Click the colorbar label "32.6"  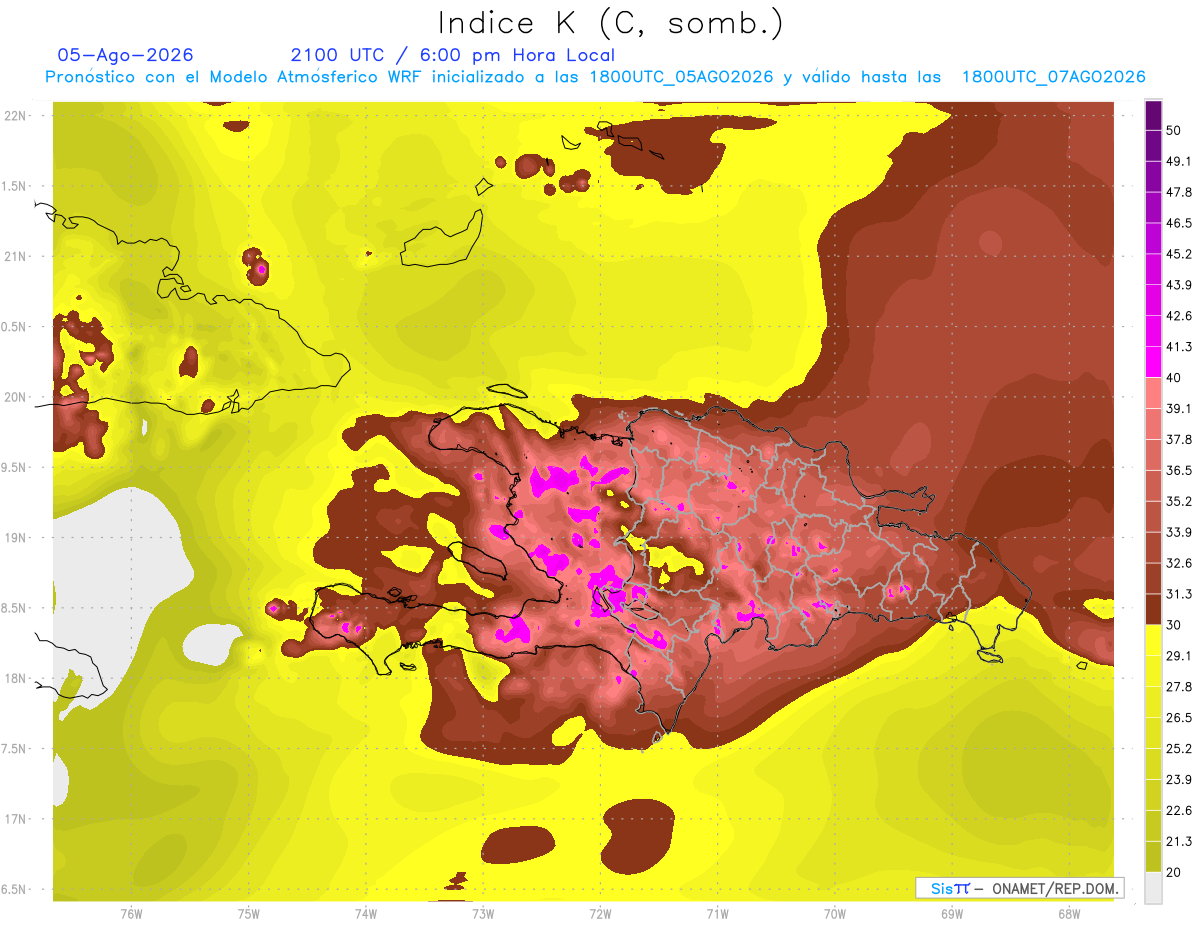(x=1179, y=563)
